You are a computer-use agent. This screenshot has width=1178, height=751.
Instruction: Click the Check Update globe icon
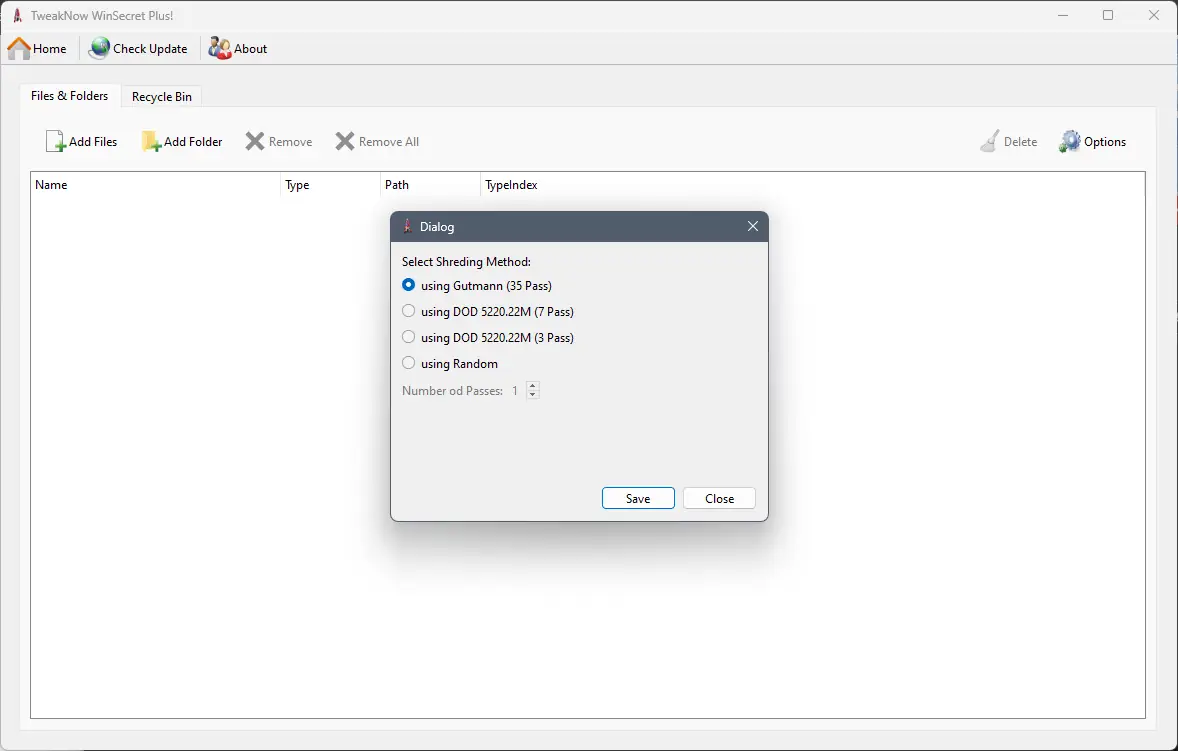pyautogui.click(x=99, y=47)
